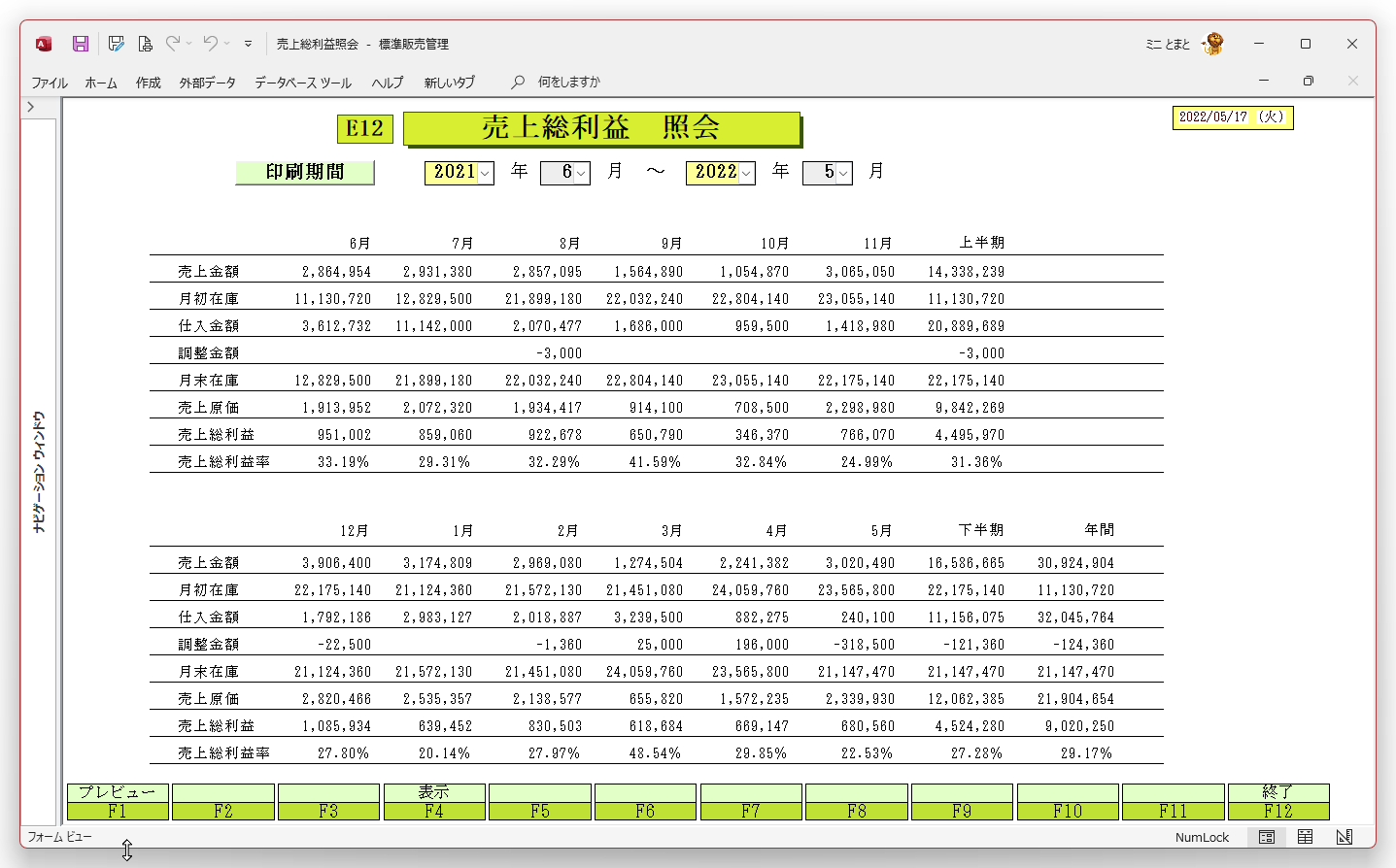The height and width of the screenshot is (868, 1396).
Task: Open the ファイル menu
Action: coord(49,83)
